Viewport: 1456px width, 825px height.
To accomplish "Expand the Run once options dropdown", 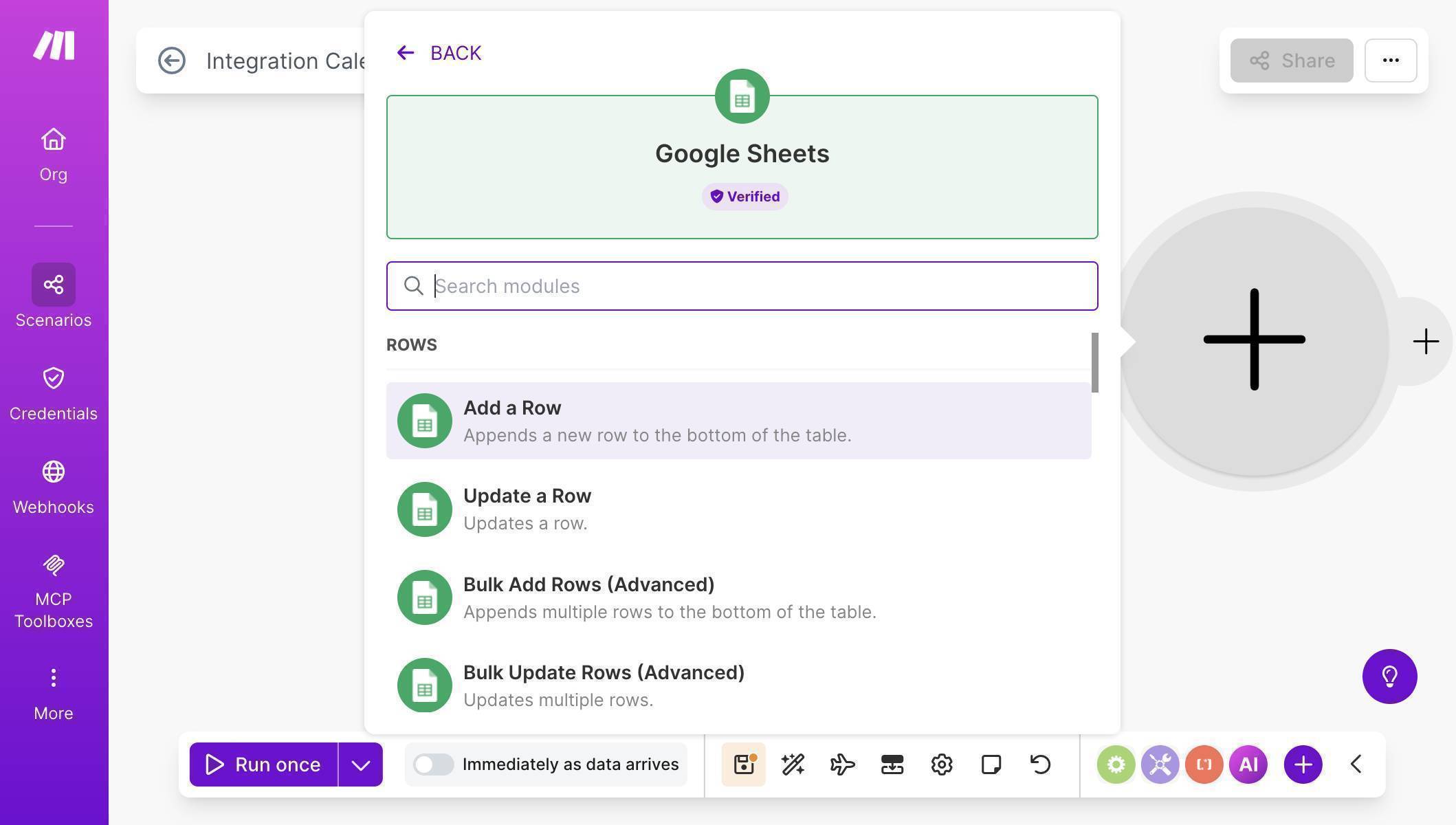I will pyautogui.click(x=360, y=764).
